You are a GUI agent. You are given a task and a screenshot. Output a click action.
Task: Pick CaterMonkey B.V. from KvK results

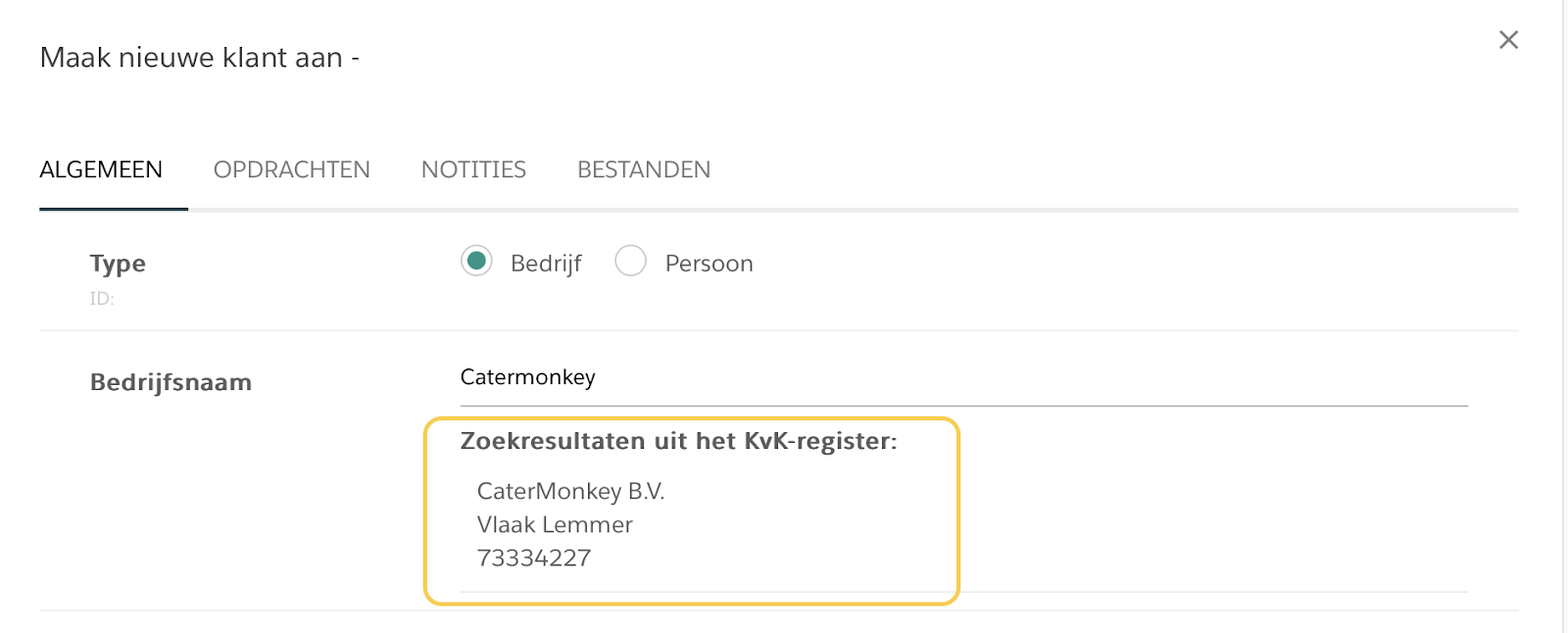click(x=570, y=491)
